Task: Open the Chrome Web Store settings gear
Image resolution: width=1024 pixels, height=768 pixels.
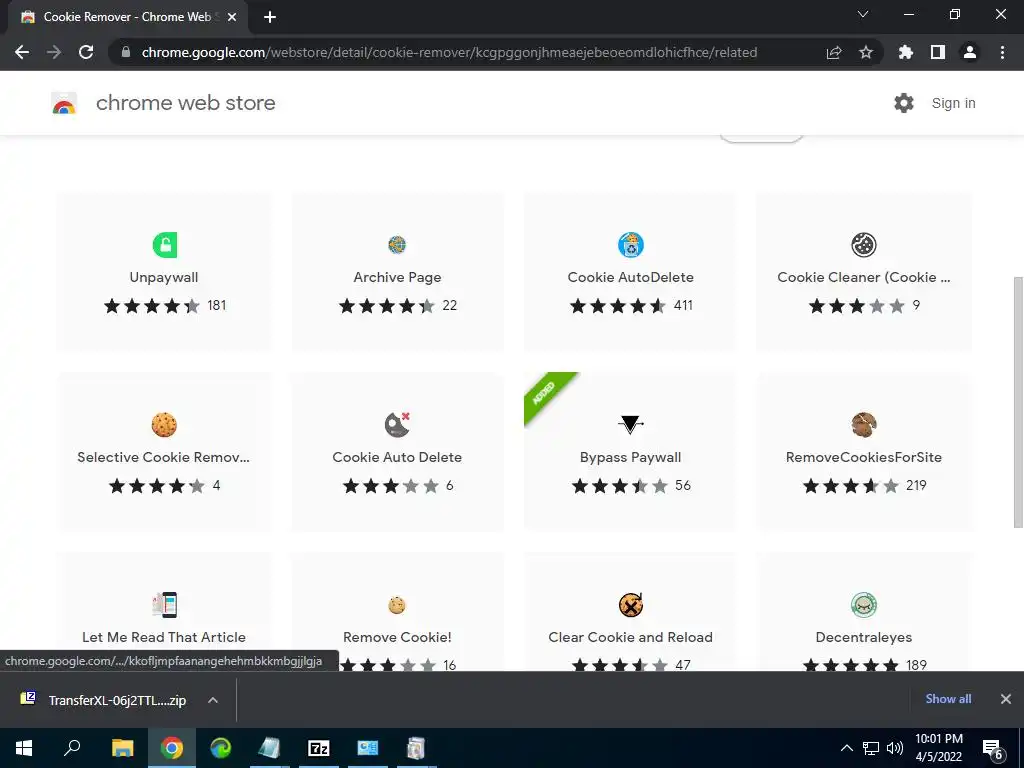Action: point(904,103)
